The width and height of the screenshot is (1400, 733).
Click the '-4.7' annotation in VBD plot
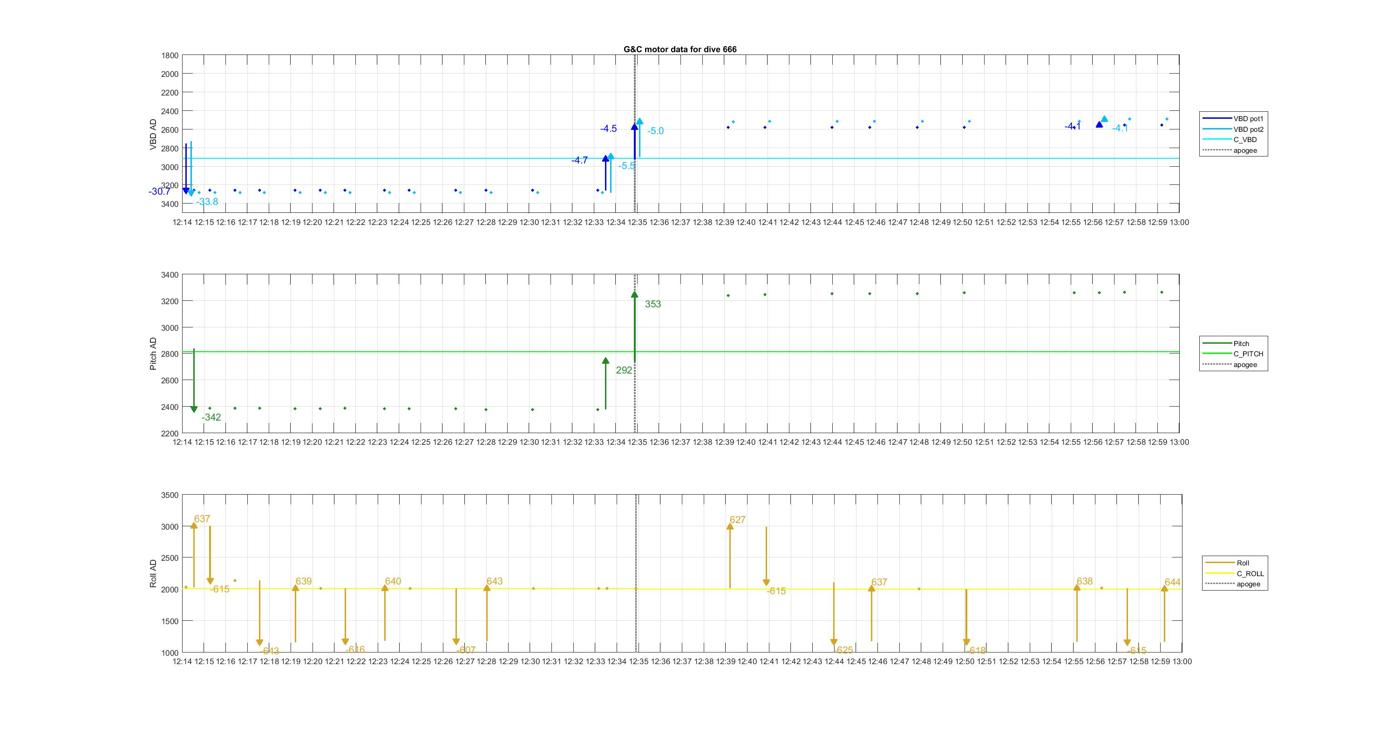click(x=580, y=160)
